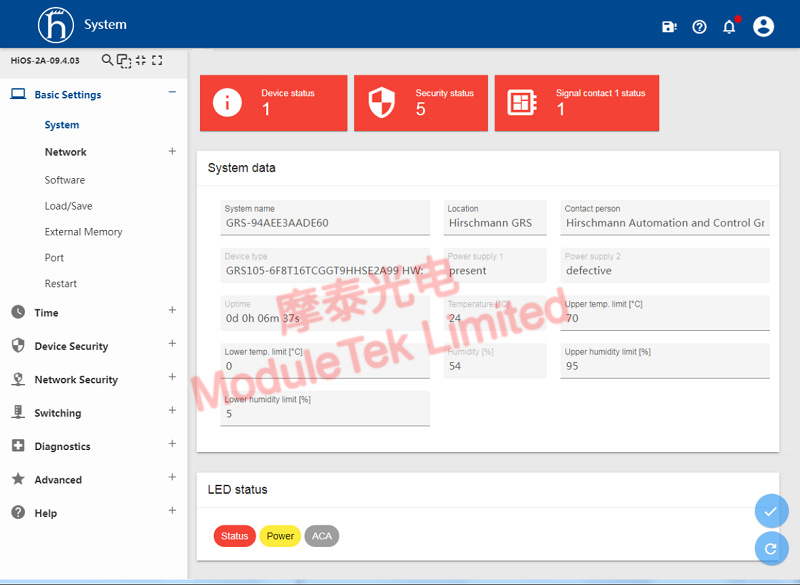Click the search icon in navigation toolbar
Image resolution: width=800 pixels, height=585 pixels.
[107, 60]
